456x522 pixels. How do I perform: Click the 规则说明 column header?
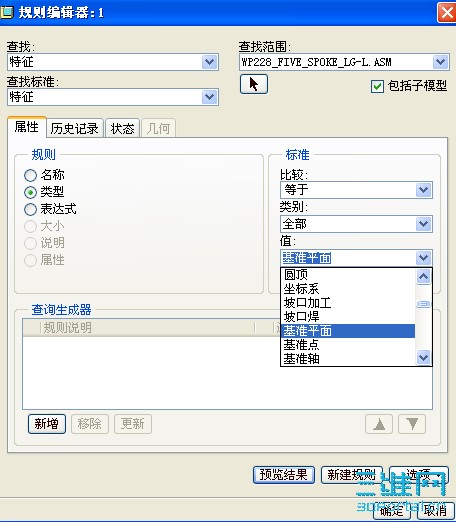tap(148, 328)
